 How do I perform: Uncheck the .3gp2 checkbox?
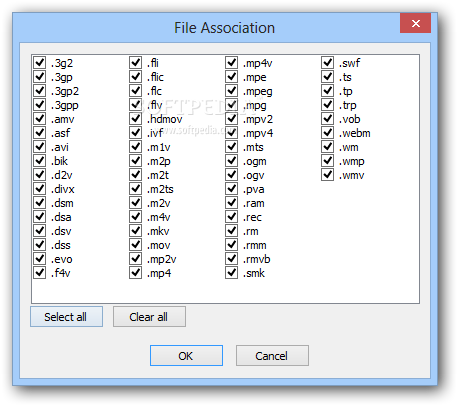pyautogui.click(x=40, y=91)
